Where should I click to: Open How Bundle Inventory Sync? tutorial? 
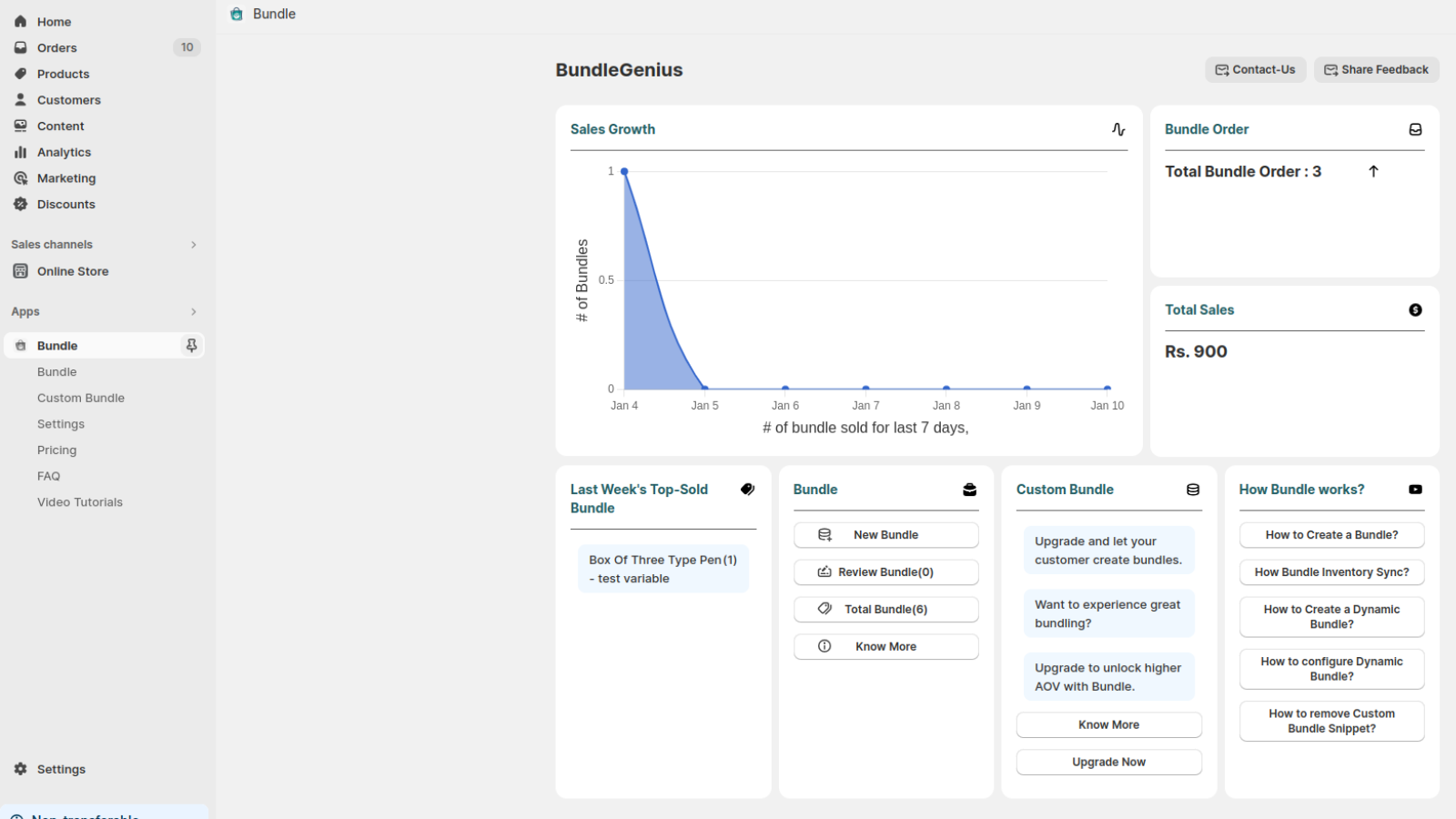click(x=1332, y=572)
